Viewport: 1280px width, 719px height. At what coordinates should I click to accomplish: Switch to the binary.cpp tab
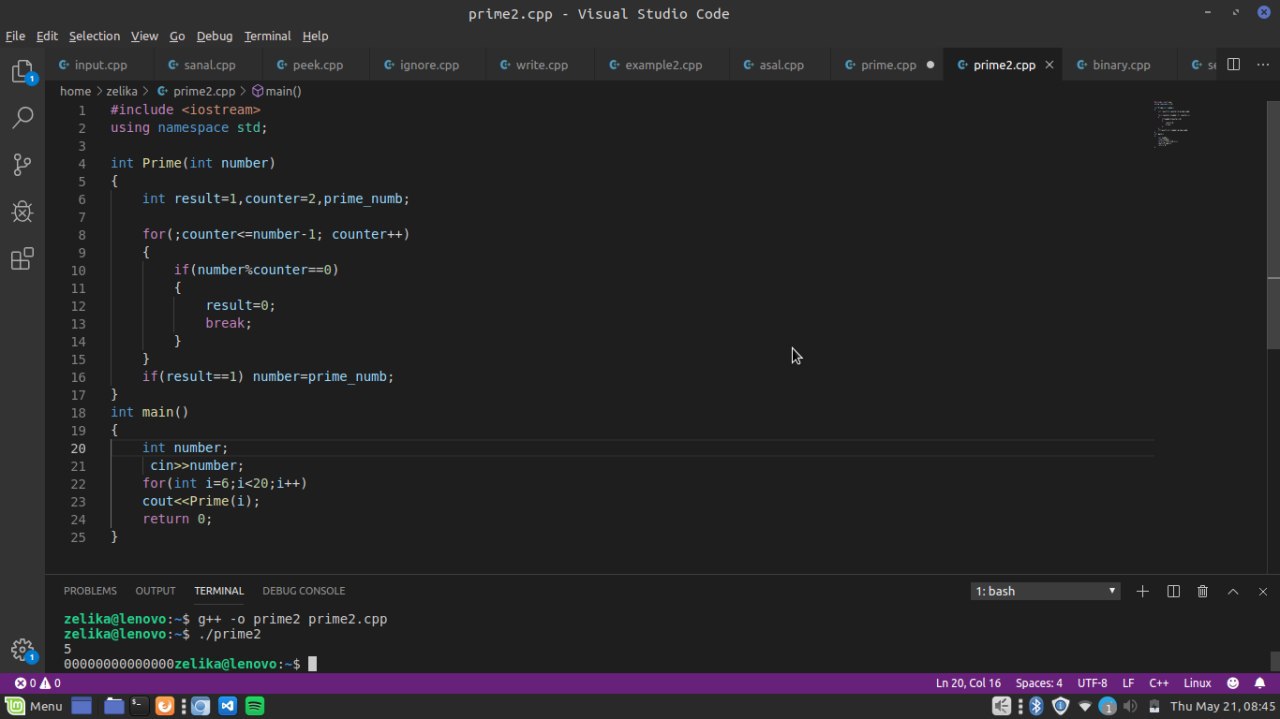tap(1121, 65)
